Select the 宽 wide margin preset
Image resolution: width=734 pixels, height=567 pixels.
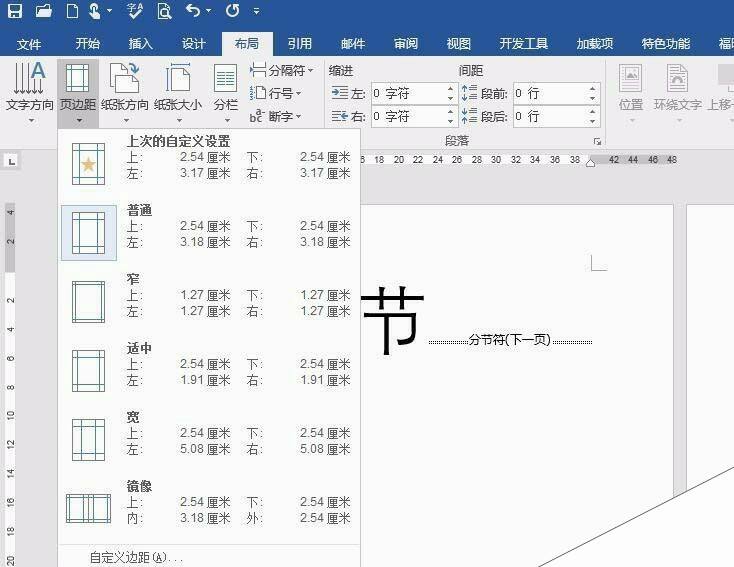tap(209, 439)
